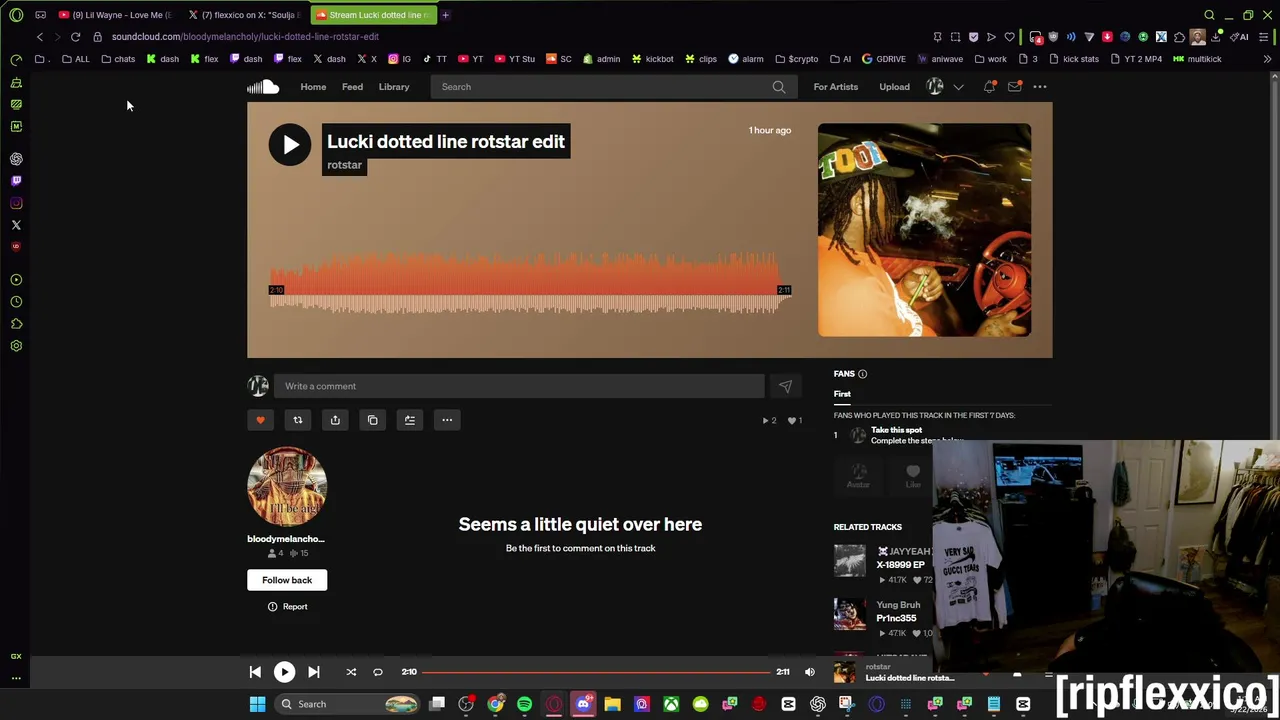Click the Upload link
Image resolution: width=1280 pixels, height=720 pixels.
pyautogui.click(x=894, y=87)
